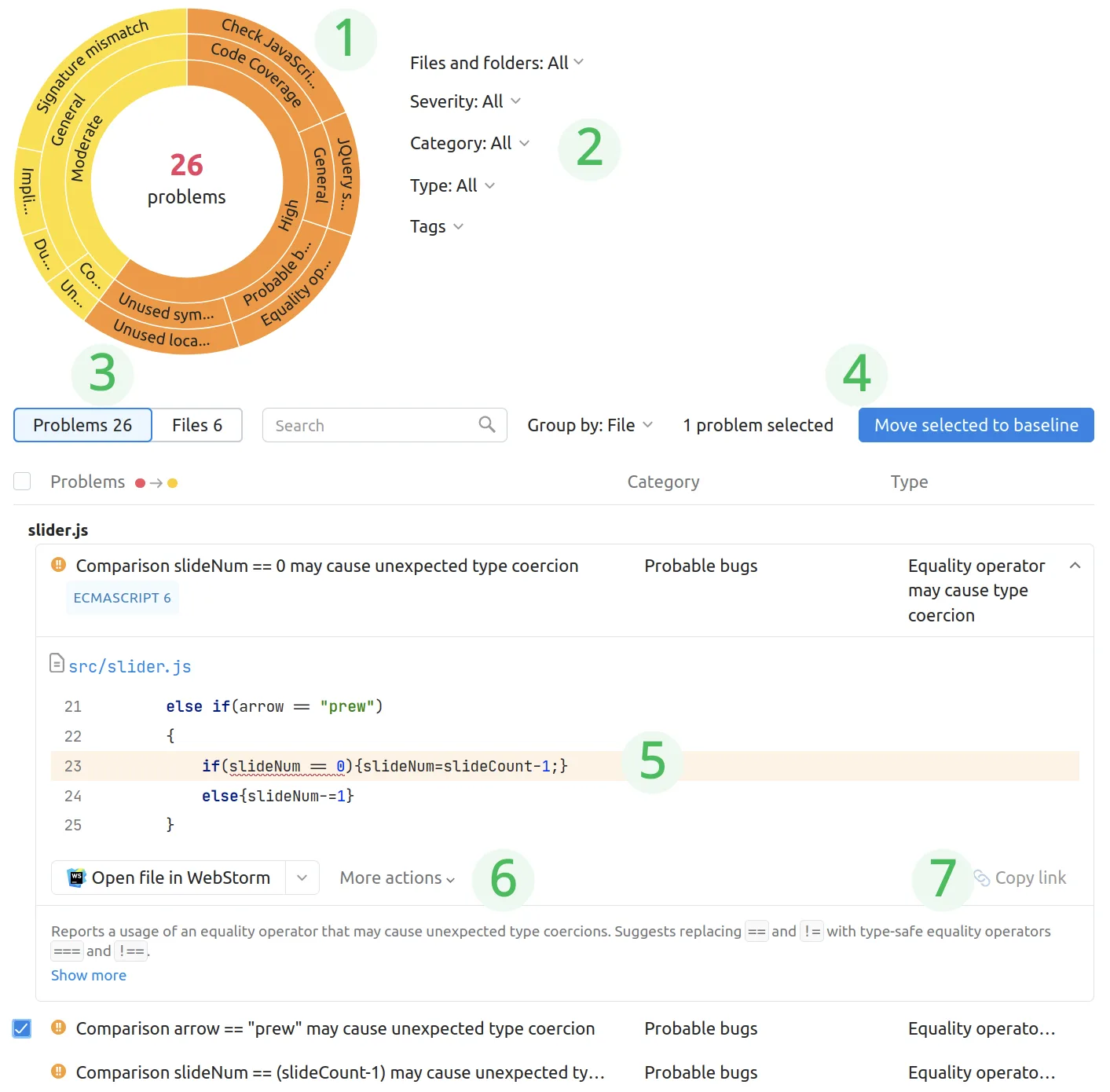Click the WebStorm icon on the Open file button

(x=76, y=878)
